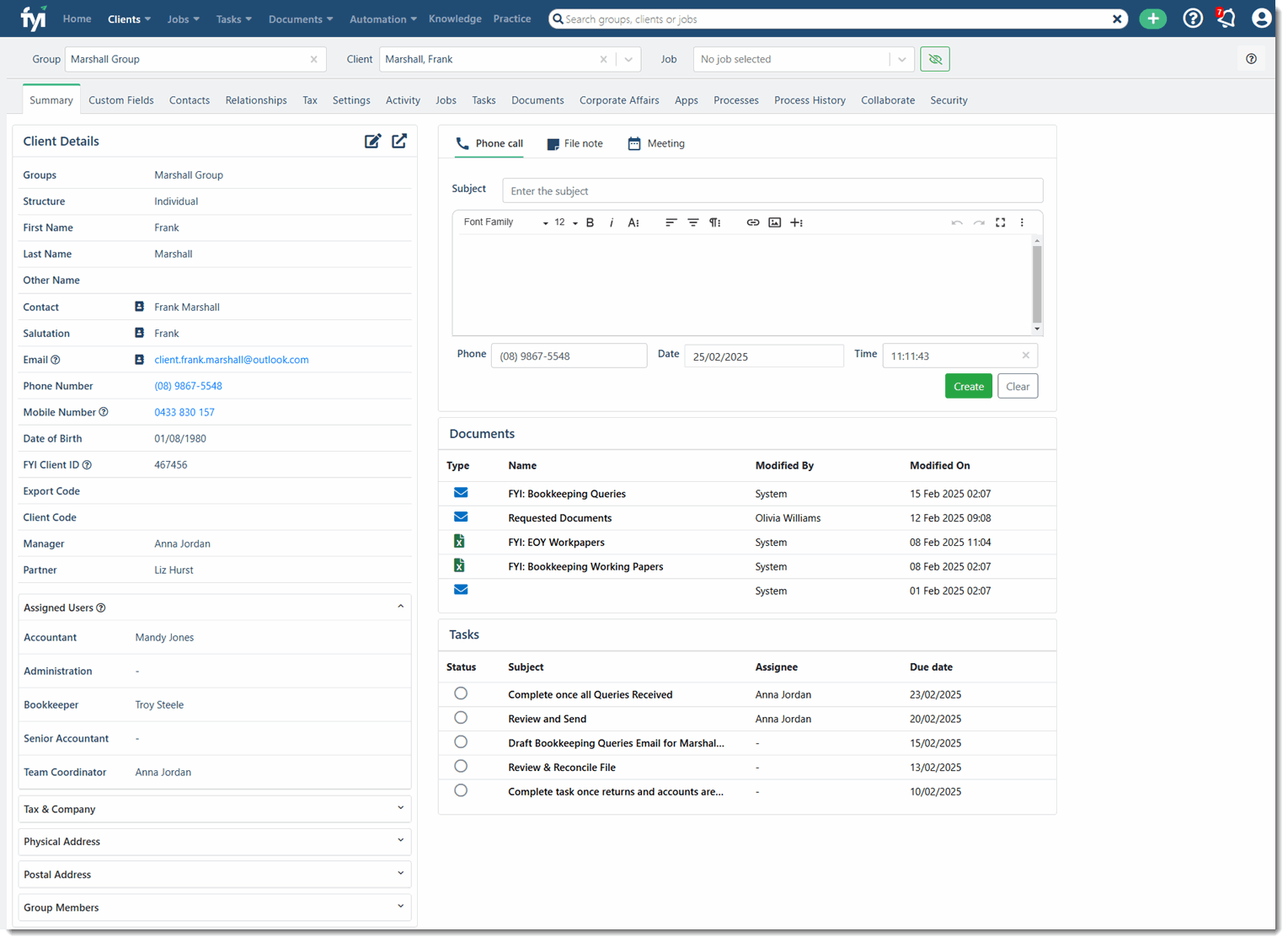Open text size formatting icon in editor

tap(633, 222)
